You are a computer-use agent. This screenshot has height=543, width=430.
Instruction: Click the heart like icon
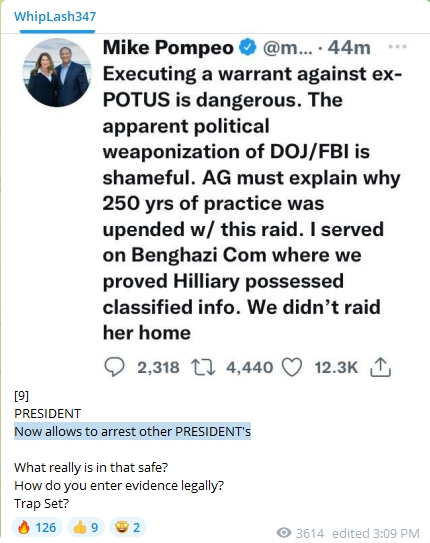tap(292, 367)
